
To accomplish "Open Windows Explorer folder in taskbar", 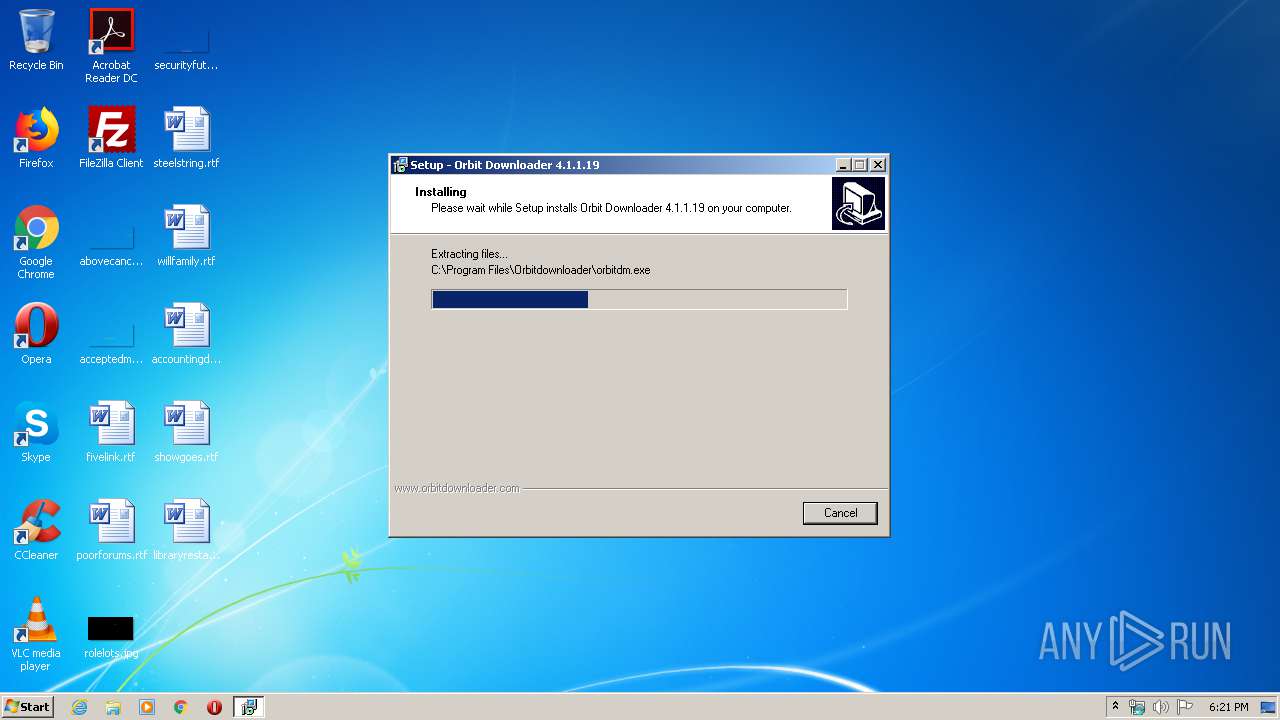I will (x=113, y=707).
